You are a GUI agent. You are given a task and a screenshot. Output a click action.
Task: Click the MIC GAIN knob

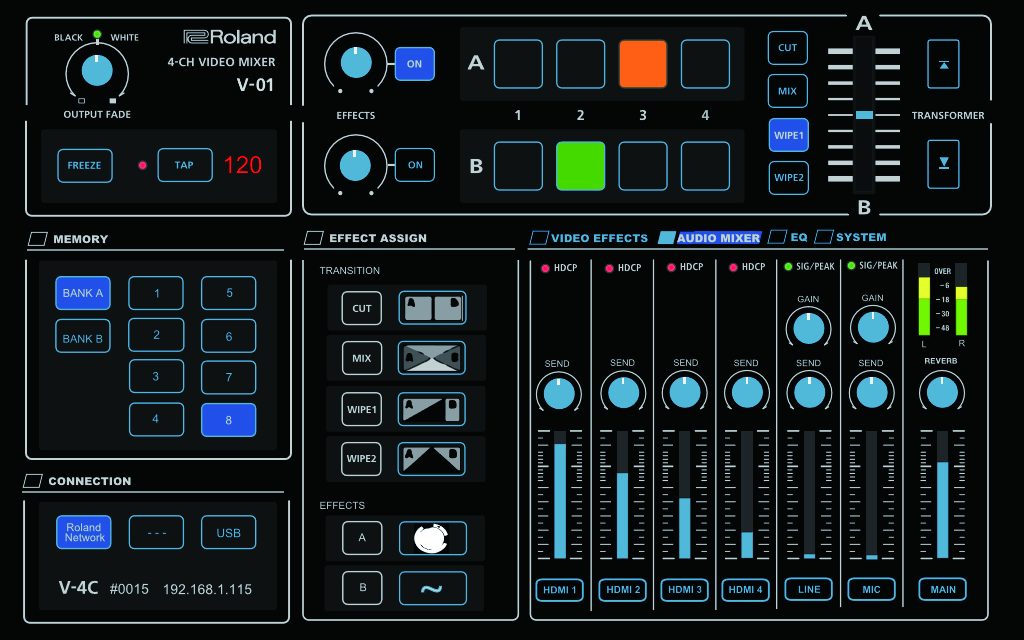872,328
